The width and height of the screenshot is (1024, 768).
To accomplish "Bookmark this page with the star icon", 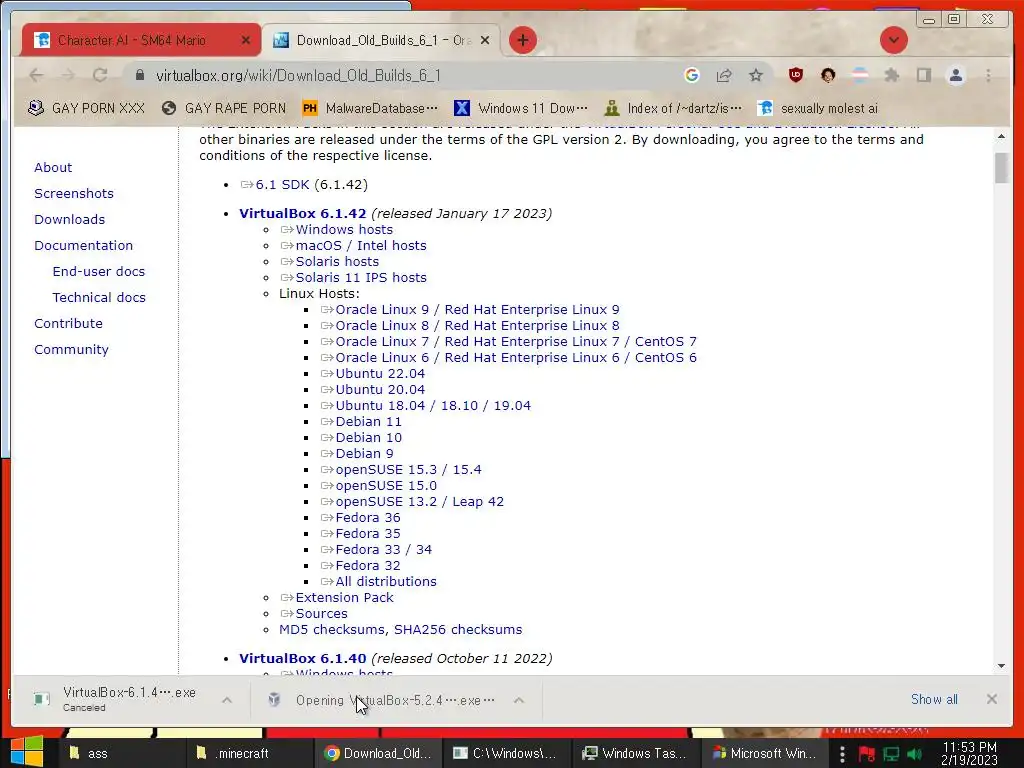I will (x=756, y=76).
